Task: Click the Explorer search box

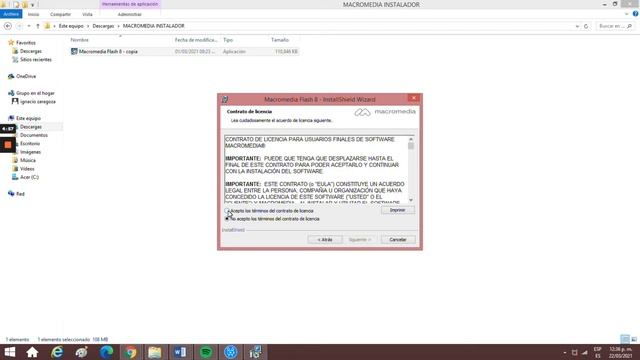Action: pos(615,26)
